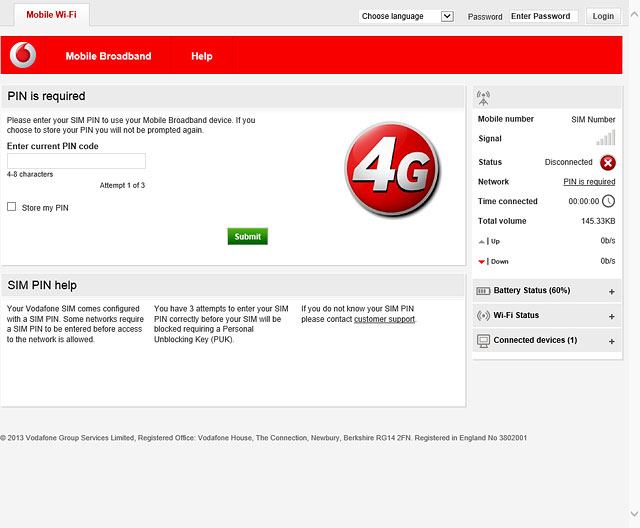Image resolution: width=640 pixels, height=528 pixels.
Task: Expand the Wi-Fi Status section plus
Action: 611,317
